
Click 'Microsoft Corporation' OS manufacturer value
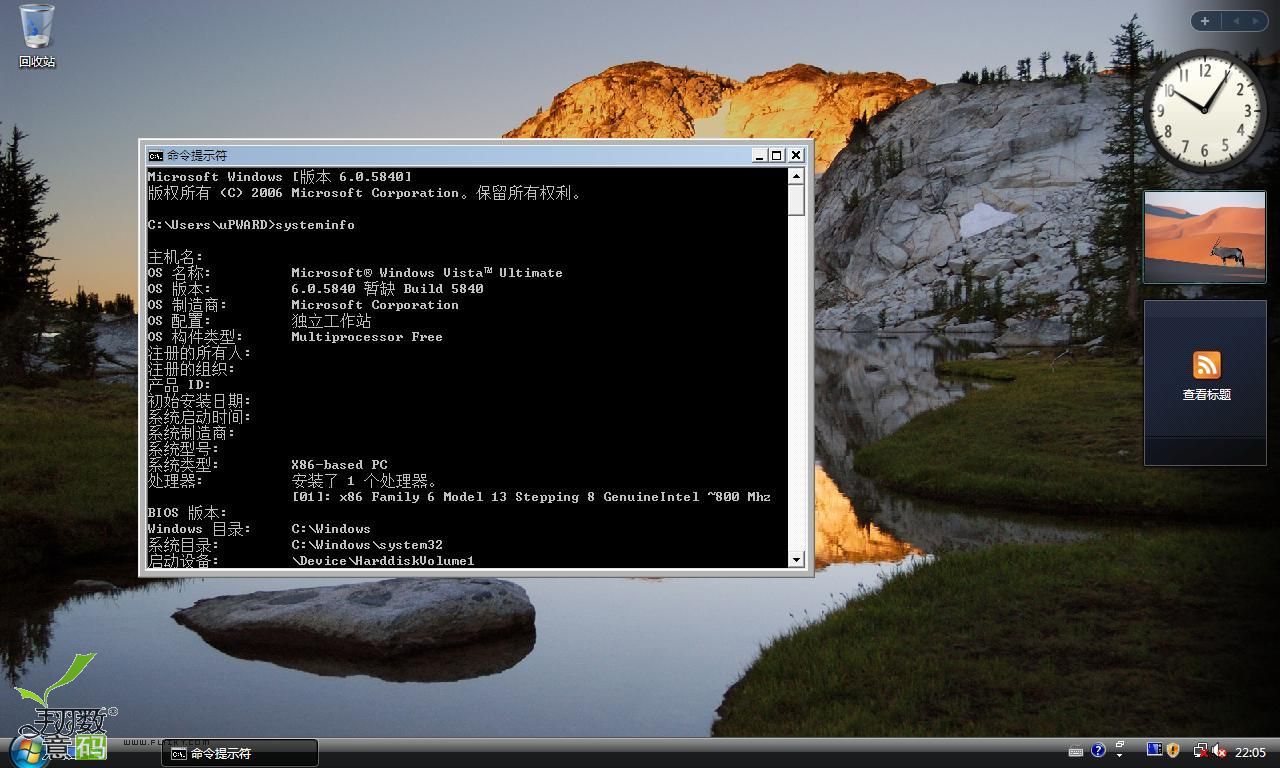[x=375, y=305]
